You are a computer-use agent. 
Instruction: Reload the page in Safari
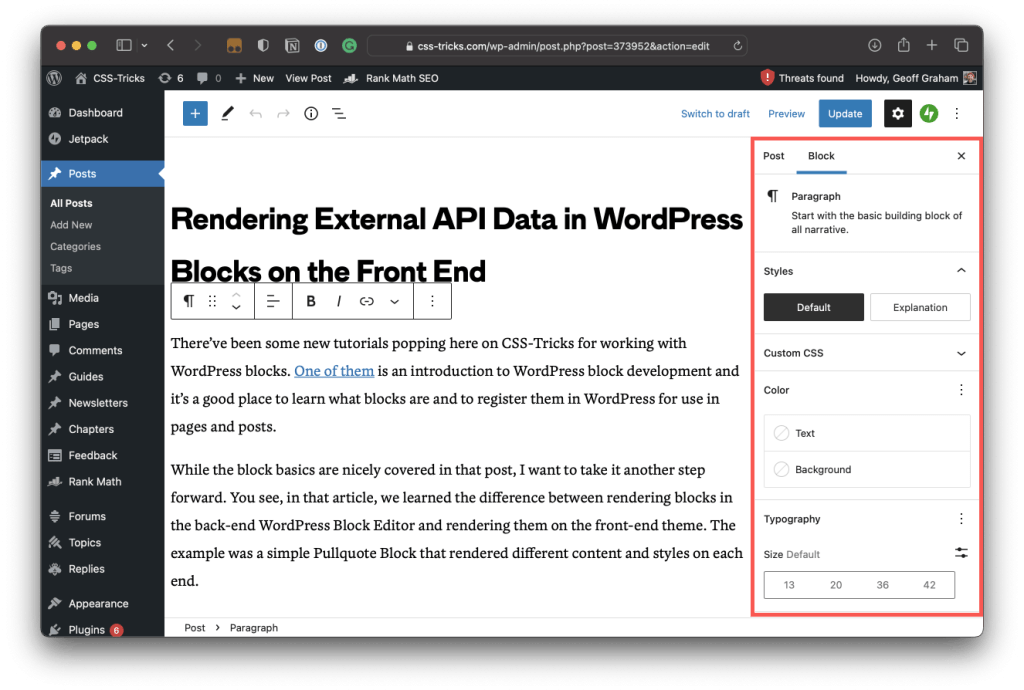coord(737,46)
